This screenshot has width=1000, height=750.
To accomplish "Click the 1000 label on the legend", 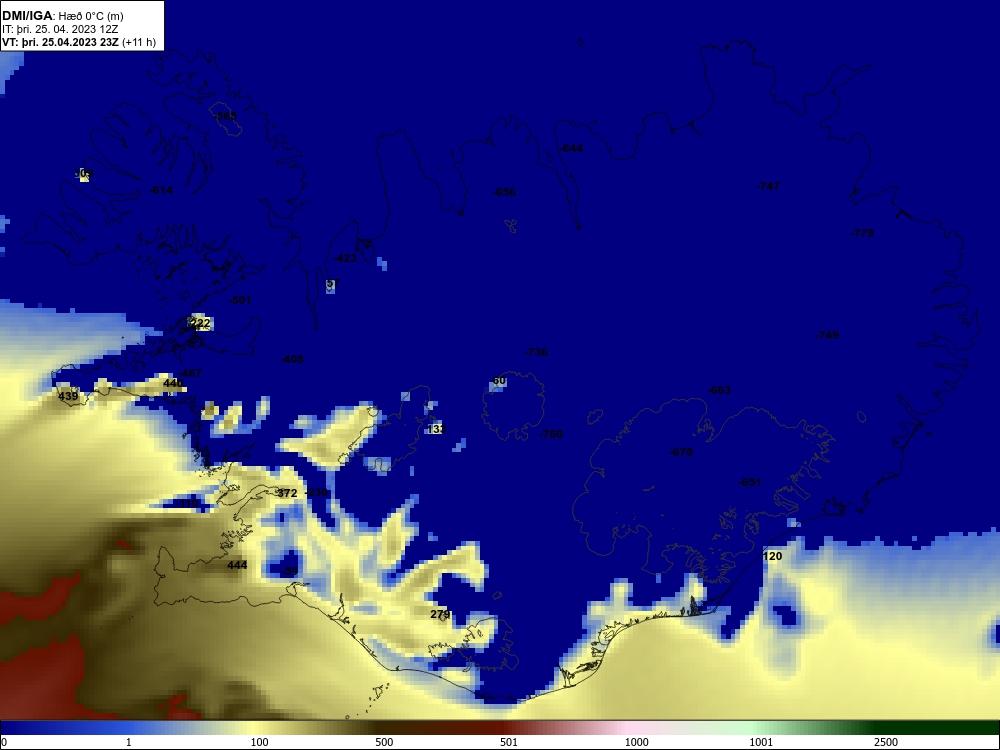I will [636, 742].
